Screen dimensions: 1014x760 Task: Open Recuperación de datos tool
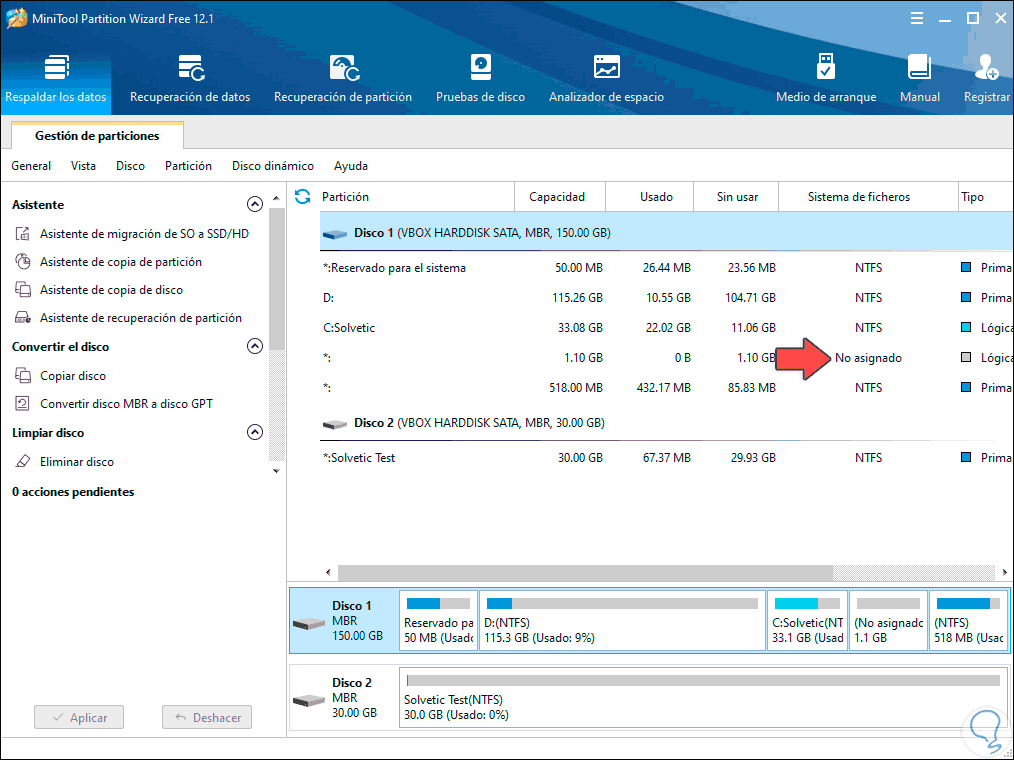point(190,68)
